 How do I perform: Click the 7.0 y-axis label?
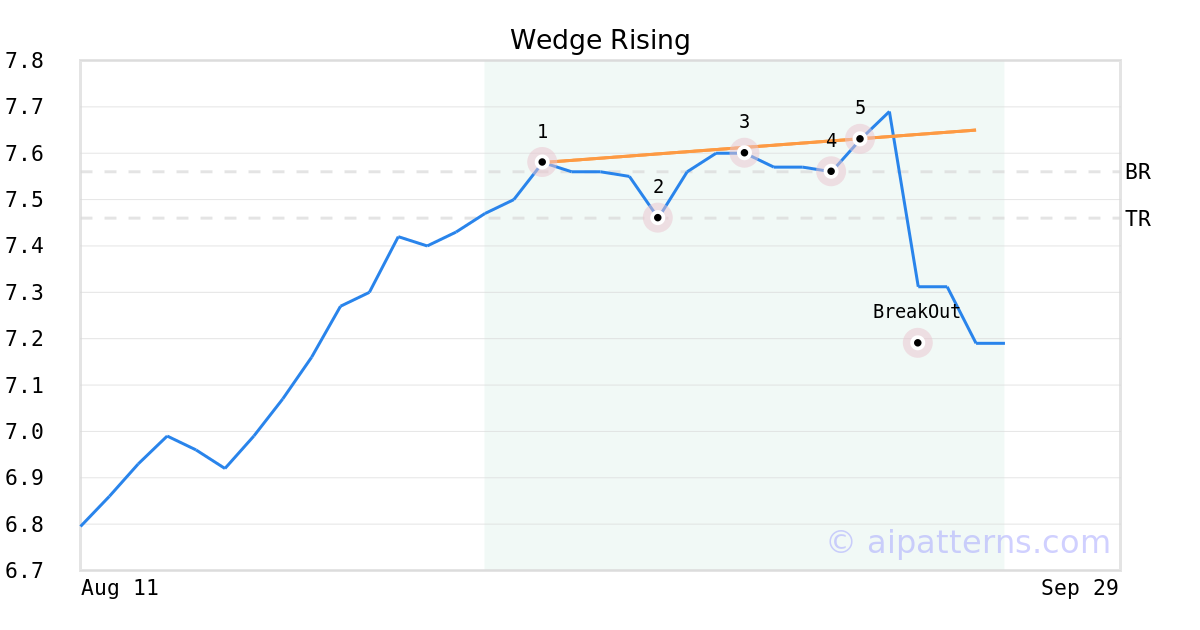[24, 432]
